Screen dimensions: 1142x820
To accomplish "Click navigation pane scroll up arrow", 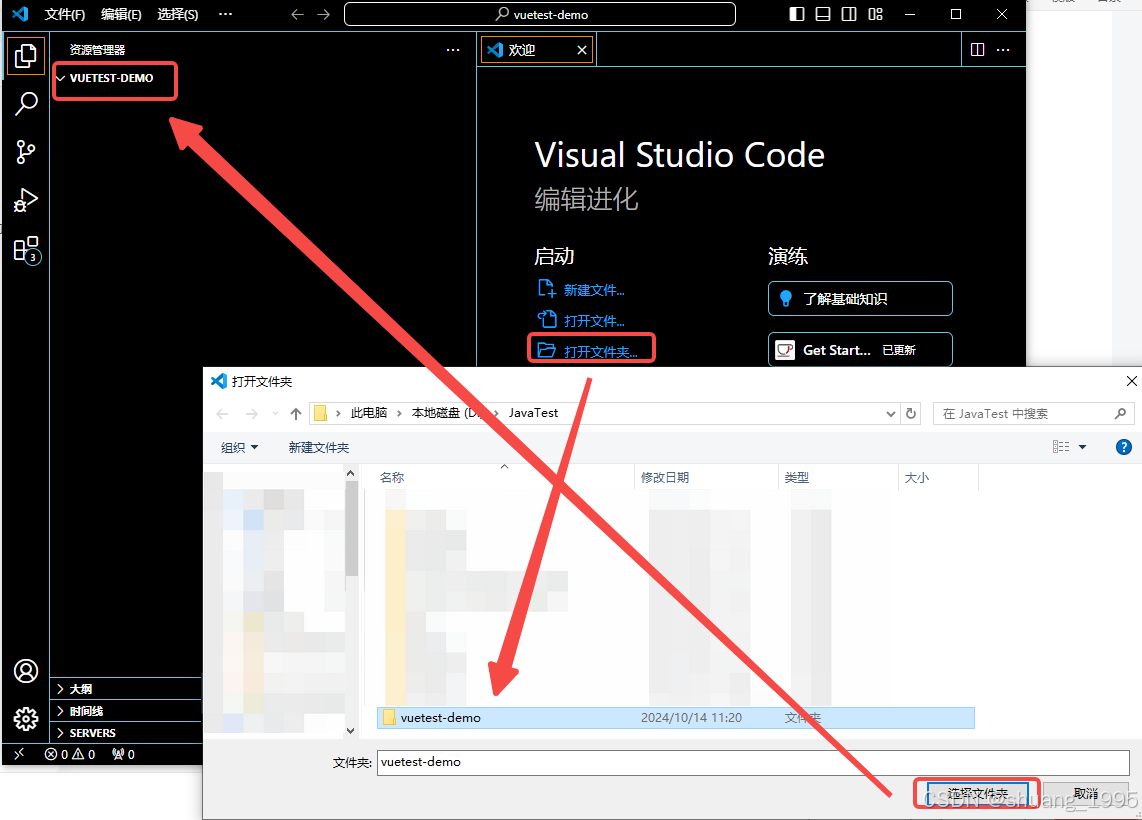I will [350, 474].
